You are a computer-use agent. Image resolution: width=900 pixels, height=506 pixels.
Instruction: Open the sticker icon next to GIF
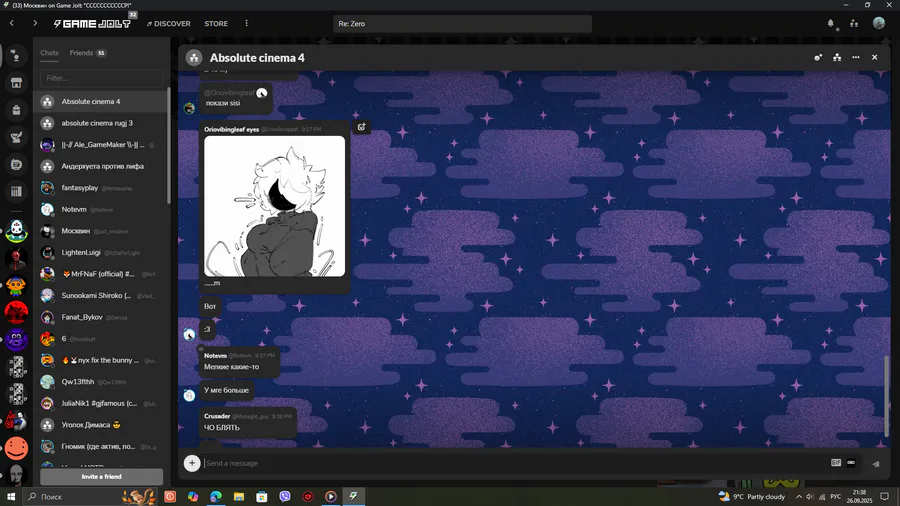click(x=851, y=463)
